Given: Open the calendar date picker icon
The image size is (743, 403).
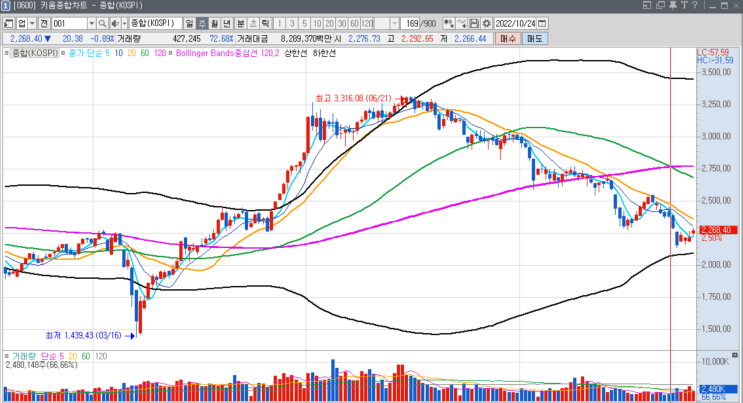Looking at the screenshot, I should 543,23.
